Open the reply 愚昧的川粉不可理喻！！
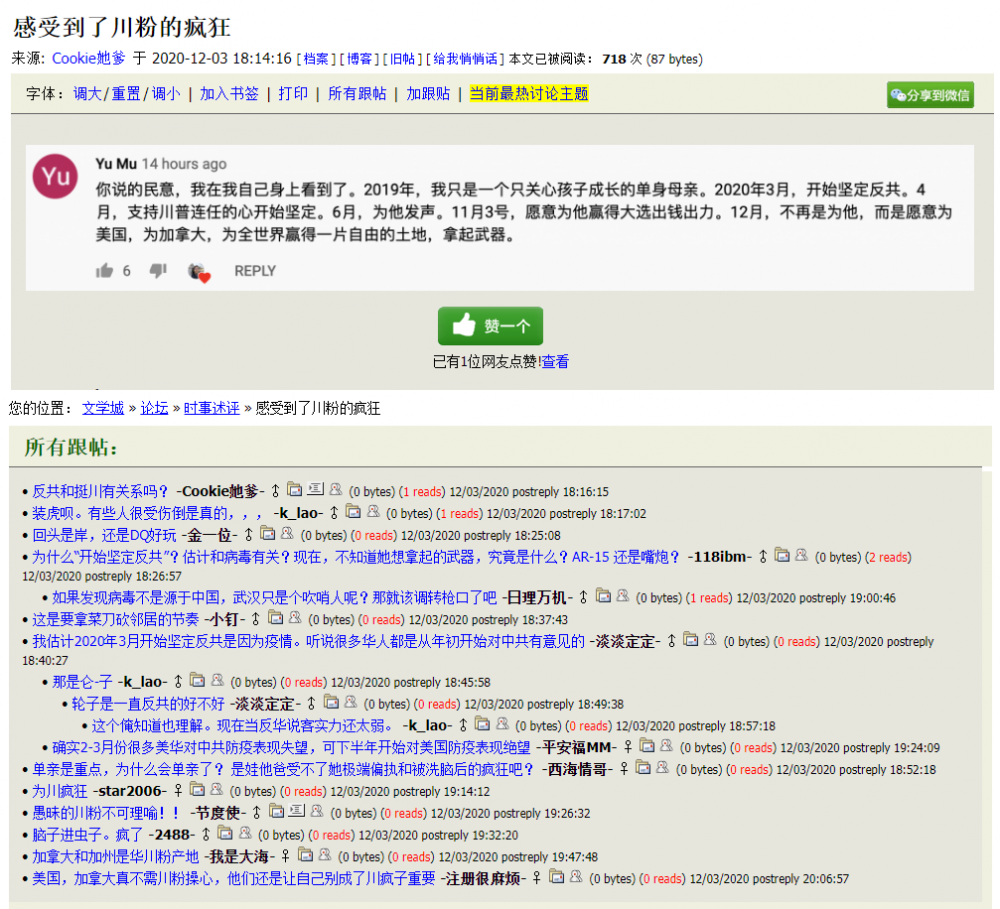 (106, 813)
